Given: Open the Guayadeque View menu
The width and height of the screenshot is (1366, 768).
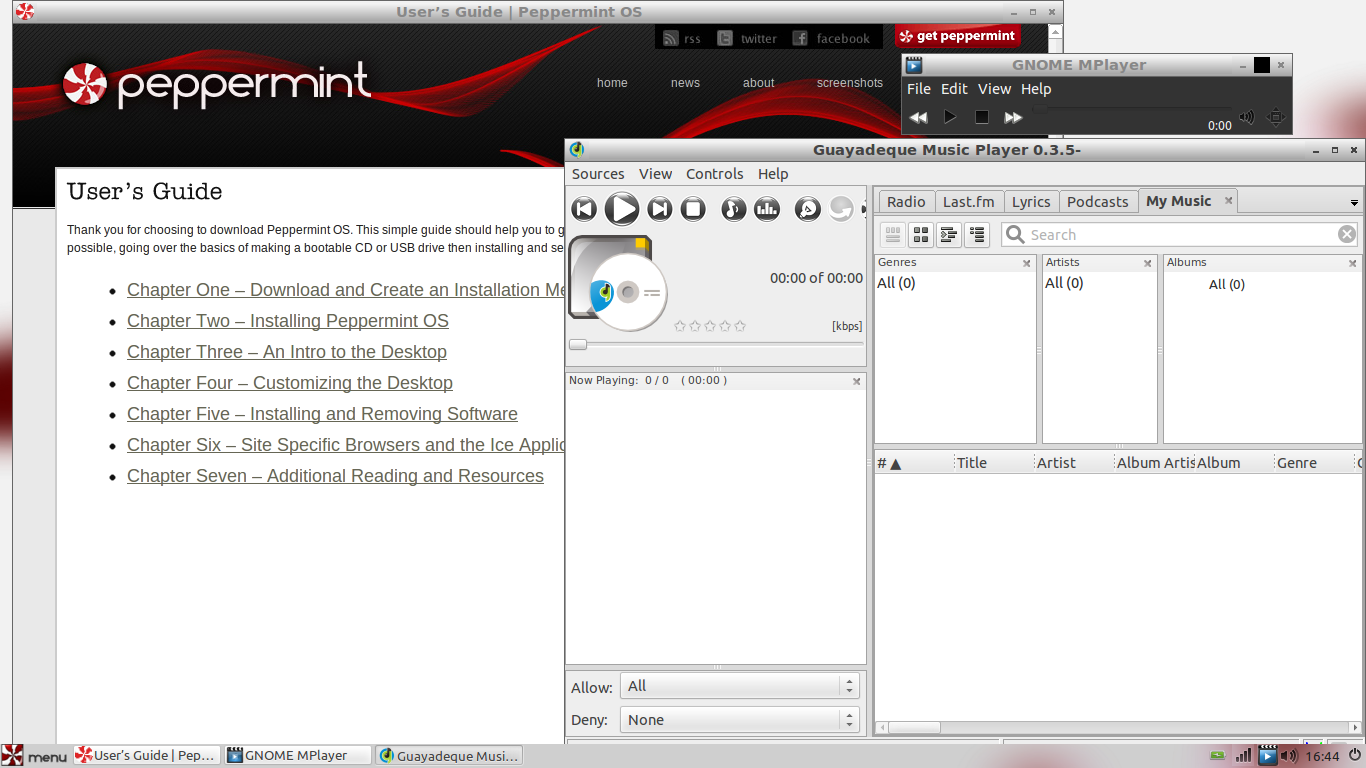Looking at the screenshot, I should pos(655,174).
